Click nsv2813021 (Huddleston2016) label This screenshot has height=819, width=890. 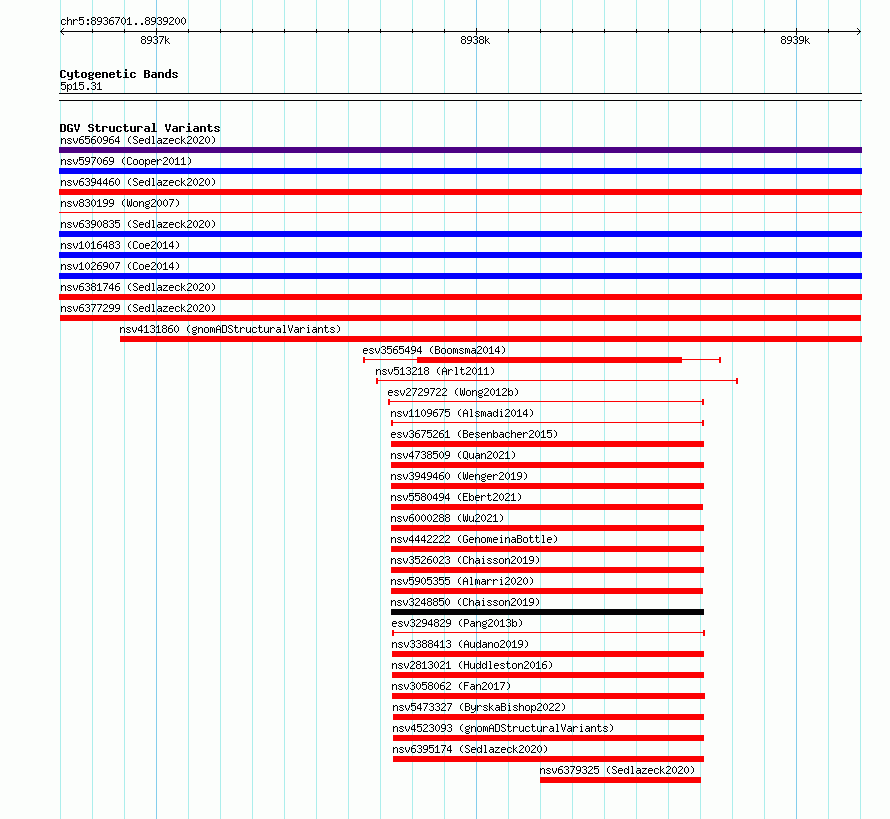click(472, 665)
